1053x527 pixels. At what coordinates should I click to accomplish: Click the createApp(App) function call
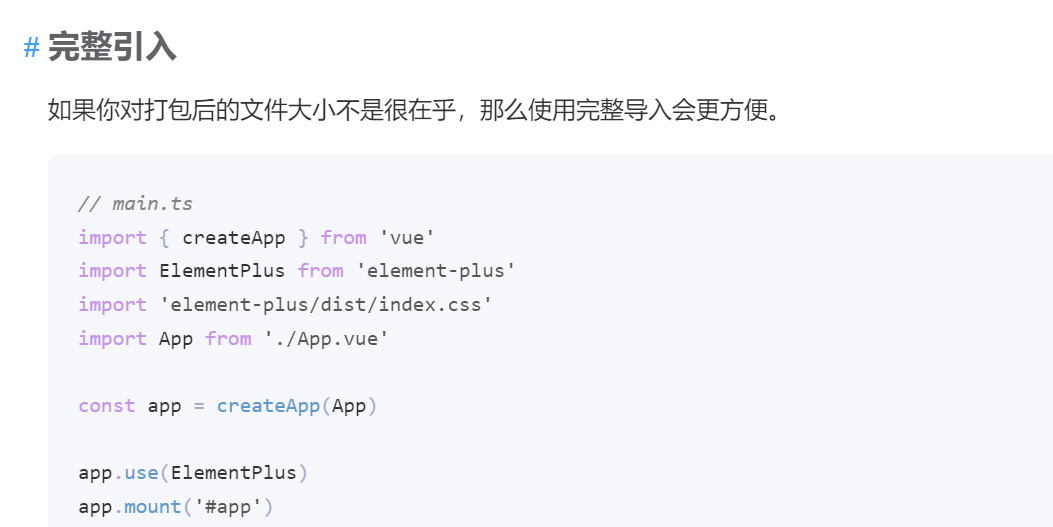point(297,406)
